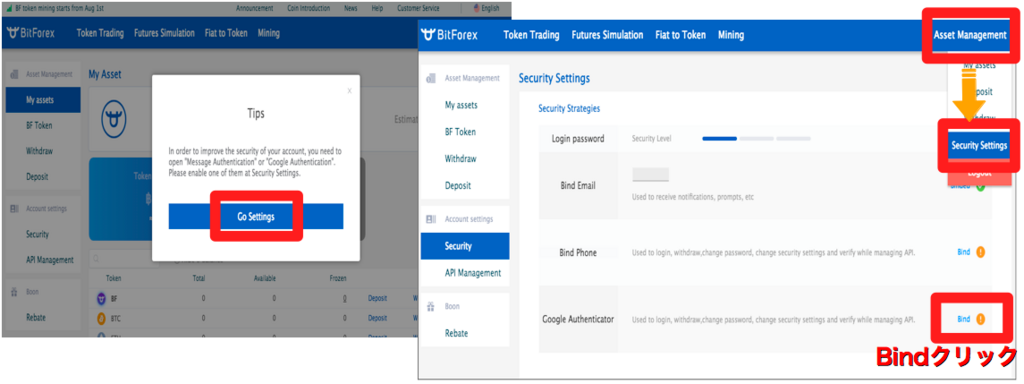Click the orange warning icon beside Google Authenticator
This screenshot has height=384, width=1024.
click(x=980, y=319)
